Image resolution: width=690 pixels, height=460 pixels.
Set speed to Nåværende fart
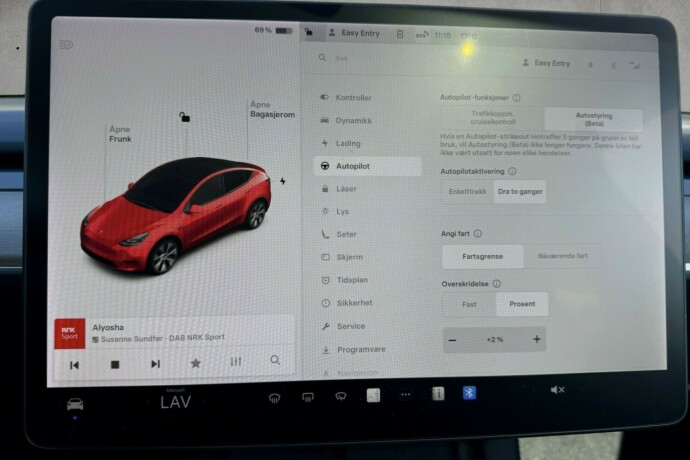pos(563,256)
